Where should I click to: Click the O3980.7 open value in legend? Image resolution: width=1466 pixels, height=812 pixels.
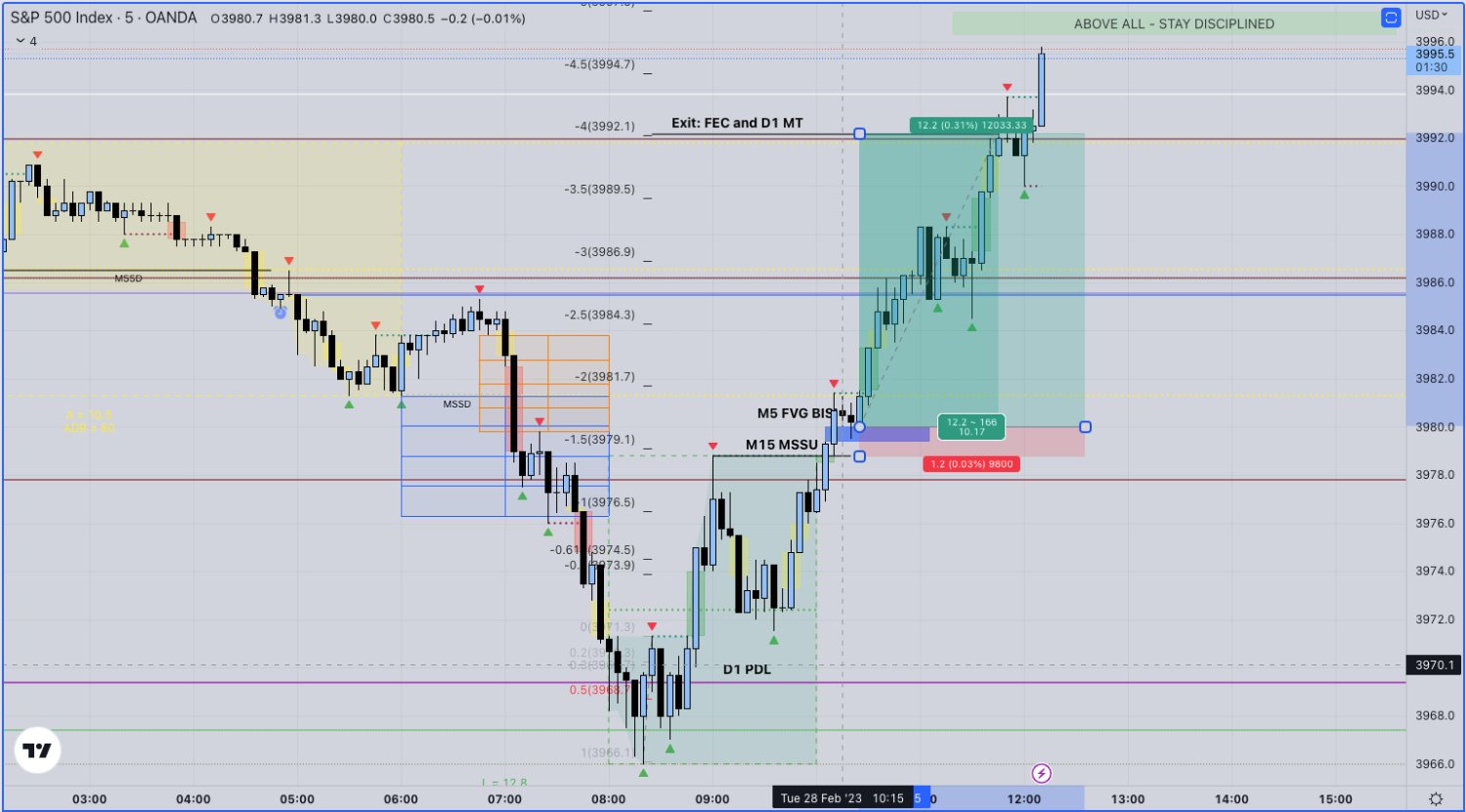[x=237, y=18]
